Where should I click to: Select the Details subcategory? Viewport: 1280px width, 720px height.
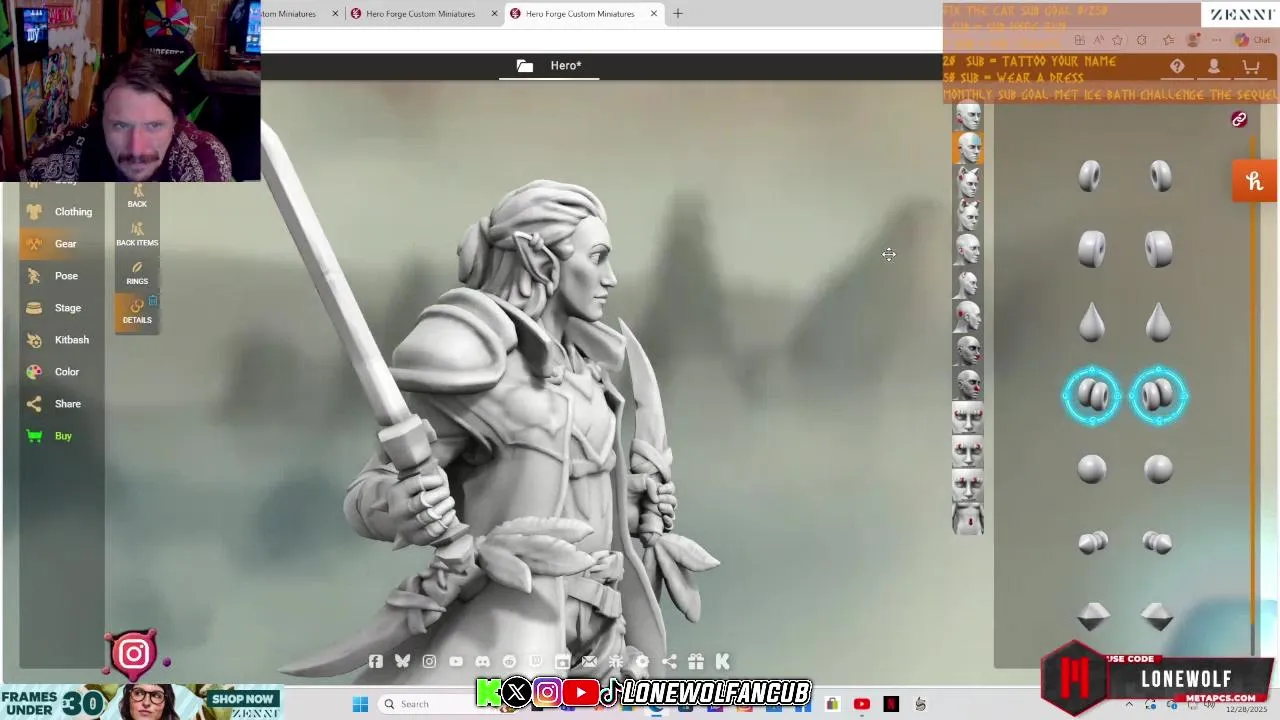(x=137, y=312)
